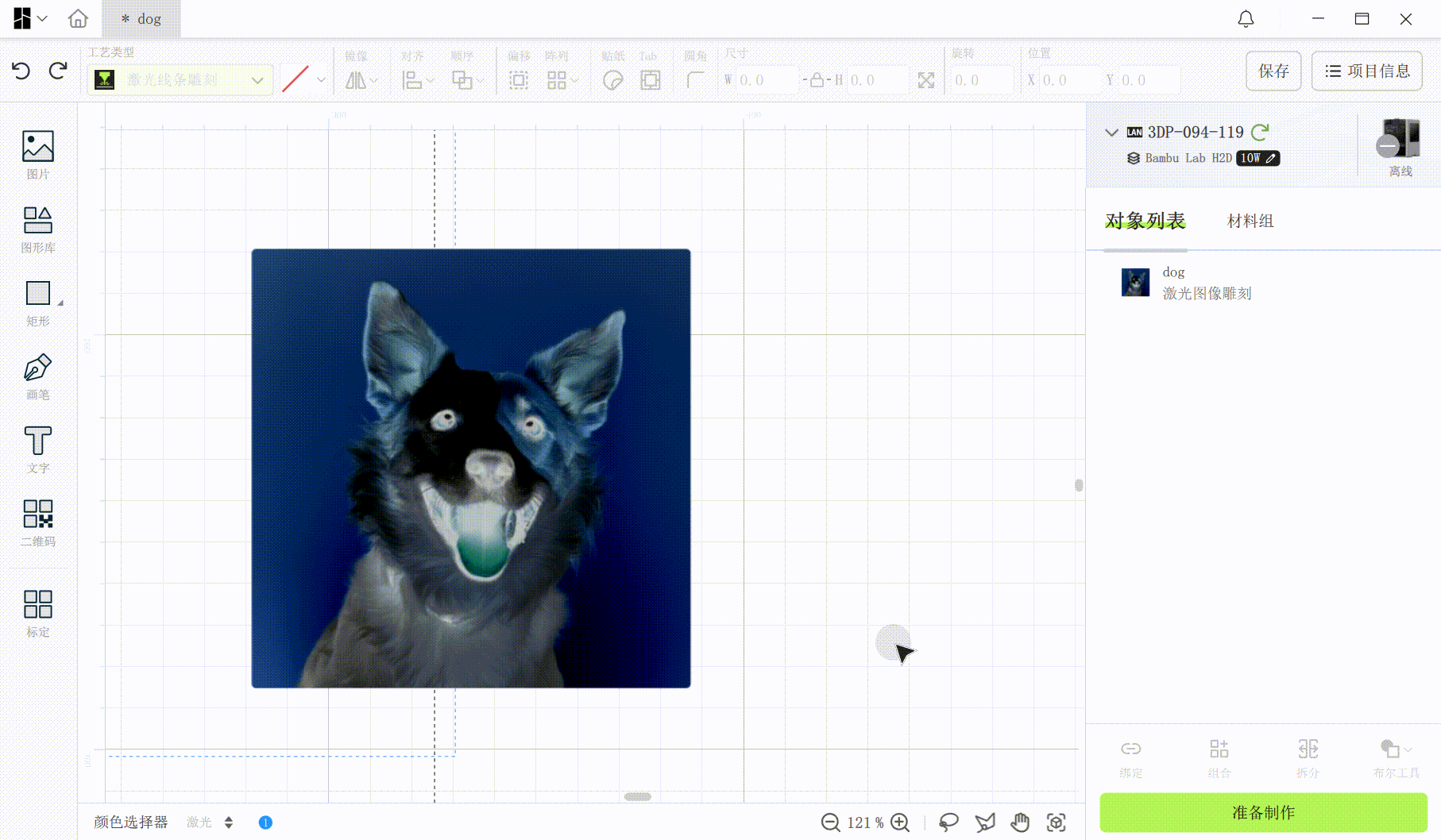The image size is (1441, 840).
Task: Click the X position field
Action: (1070, 80)
